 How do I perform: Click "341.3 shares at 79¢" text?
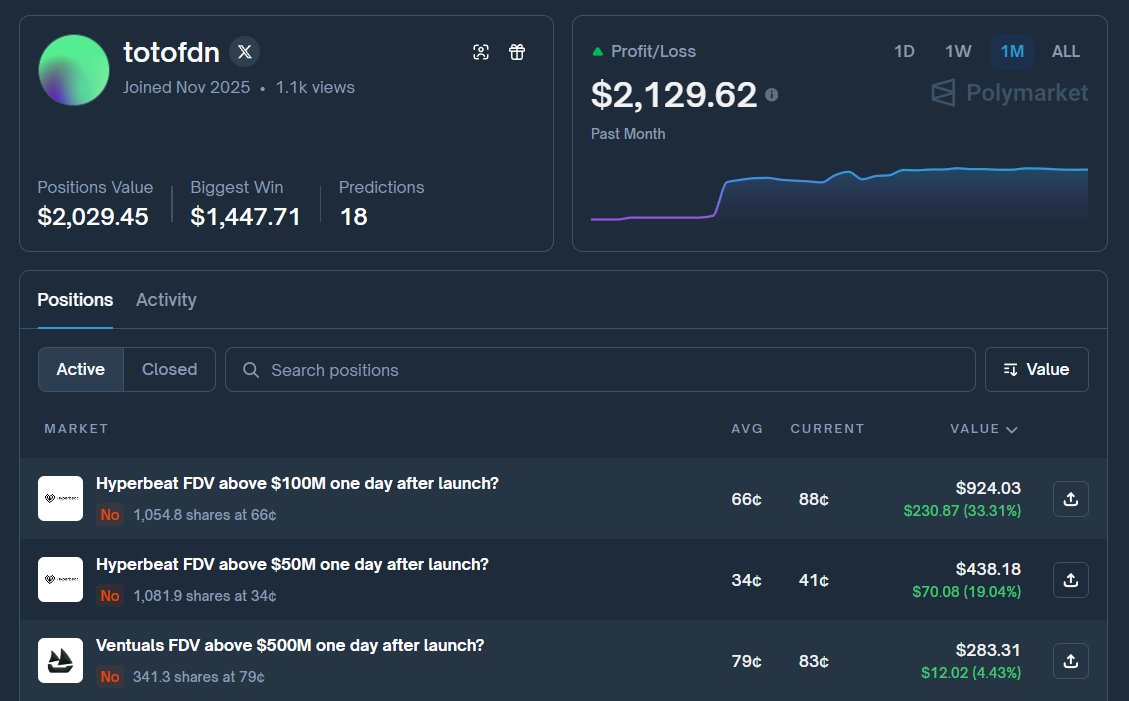point(199,677)
